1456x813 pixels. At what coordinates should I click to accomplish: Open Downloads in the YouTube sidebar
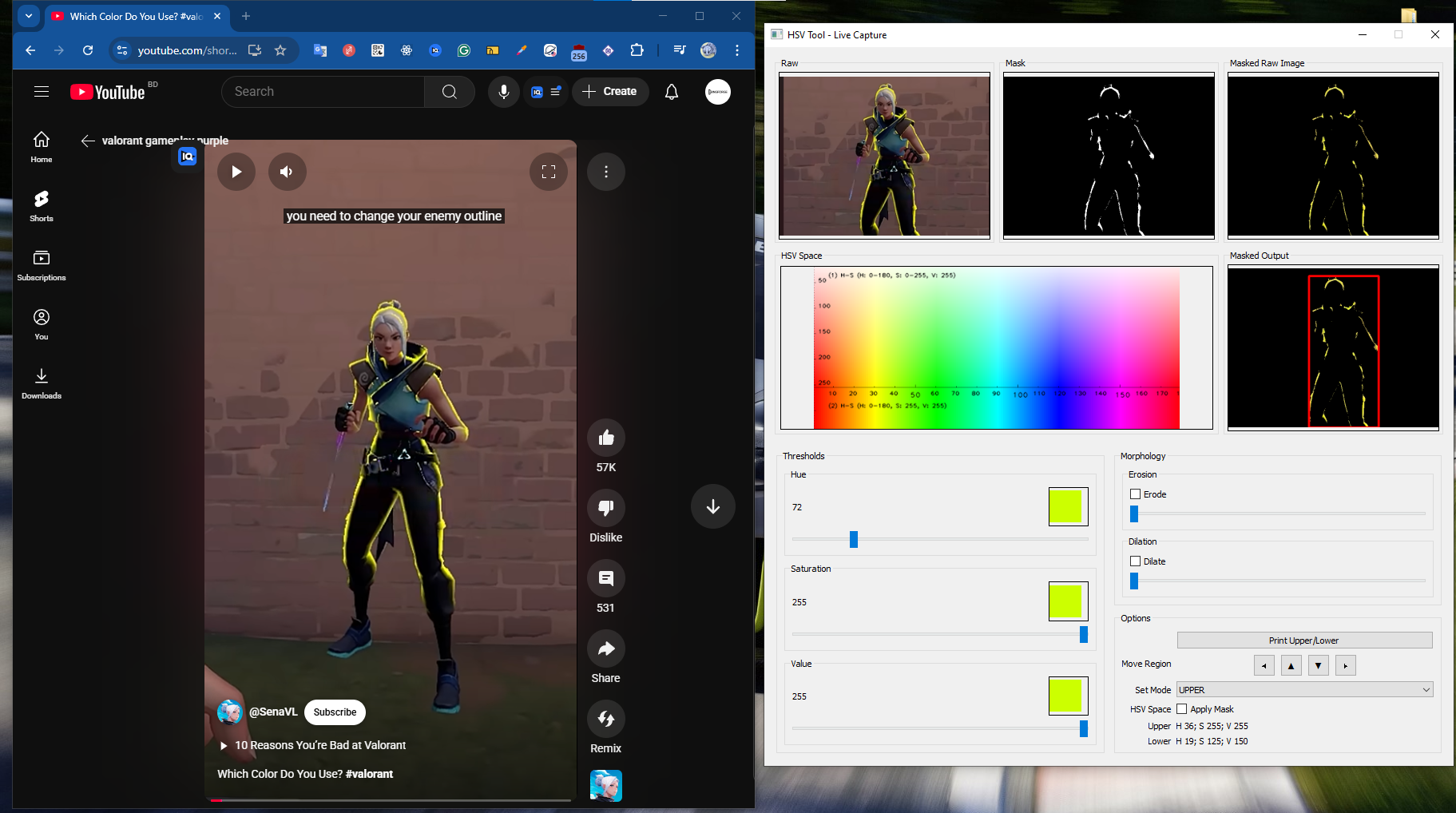(x=42, y=383)
